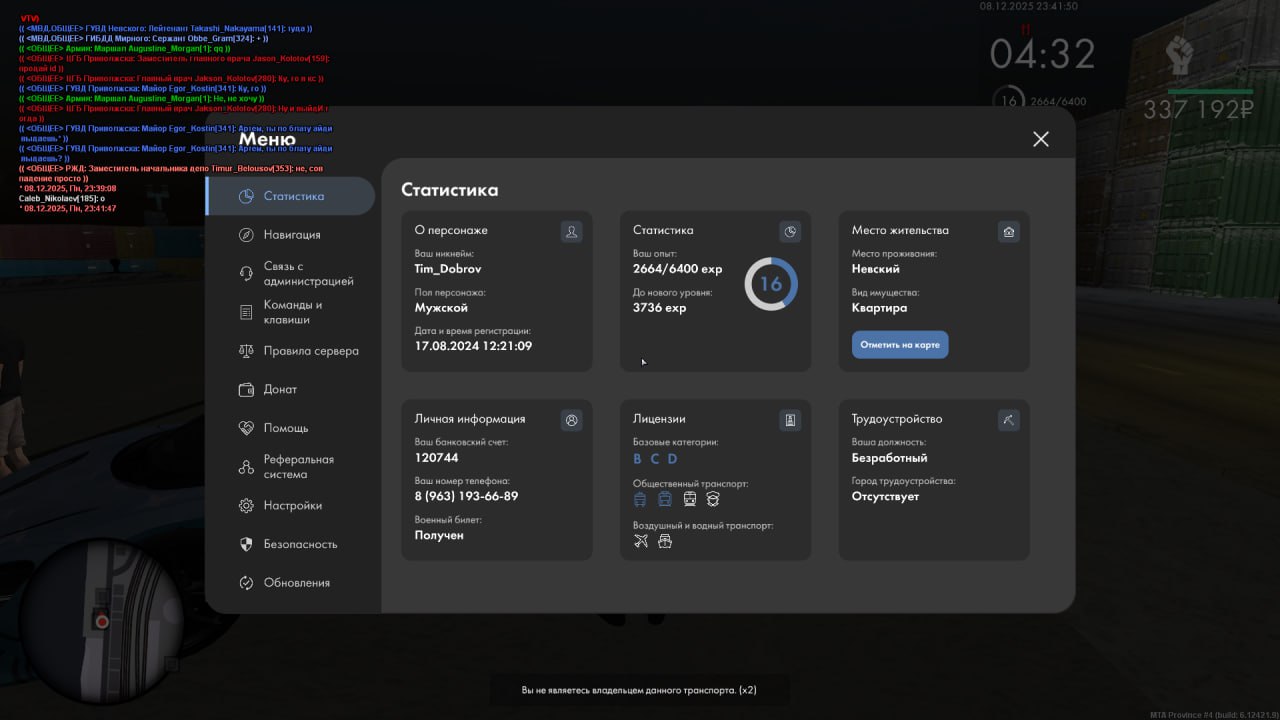
Task: Click the ship license icon
Action: (665, 541)
